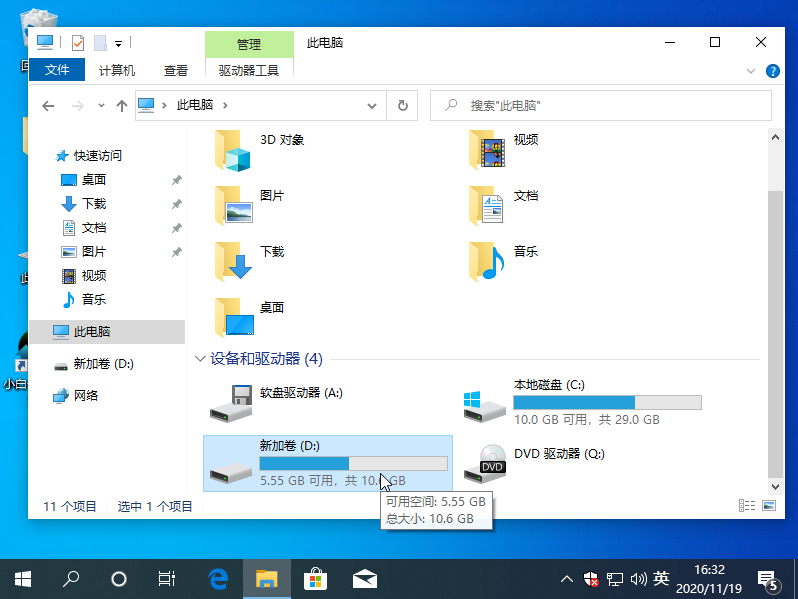
Task: Switch to the 查看 ribbon tab
Action: [x=176, y=70]
